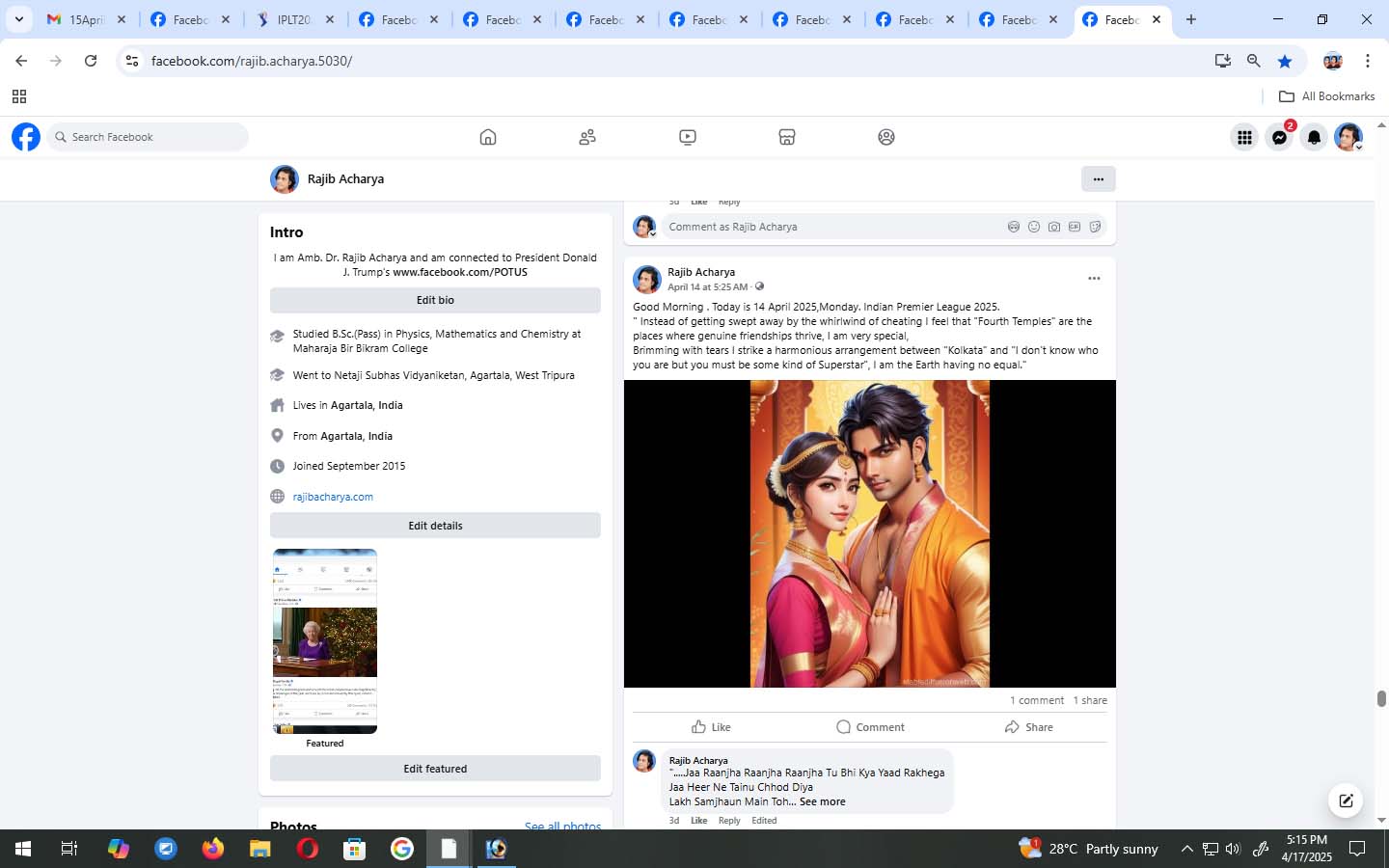Open Chrome tab search dropdown
Screen dimensions: 1389x868
click(18, 19)
